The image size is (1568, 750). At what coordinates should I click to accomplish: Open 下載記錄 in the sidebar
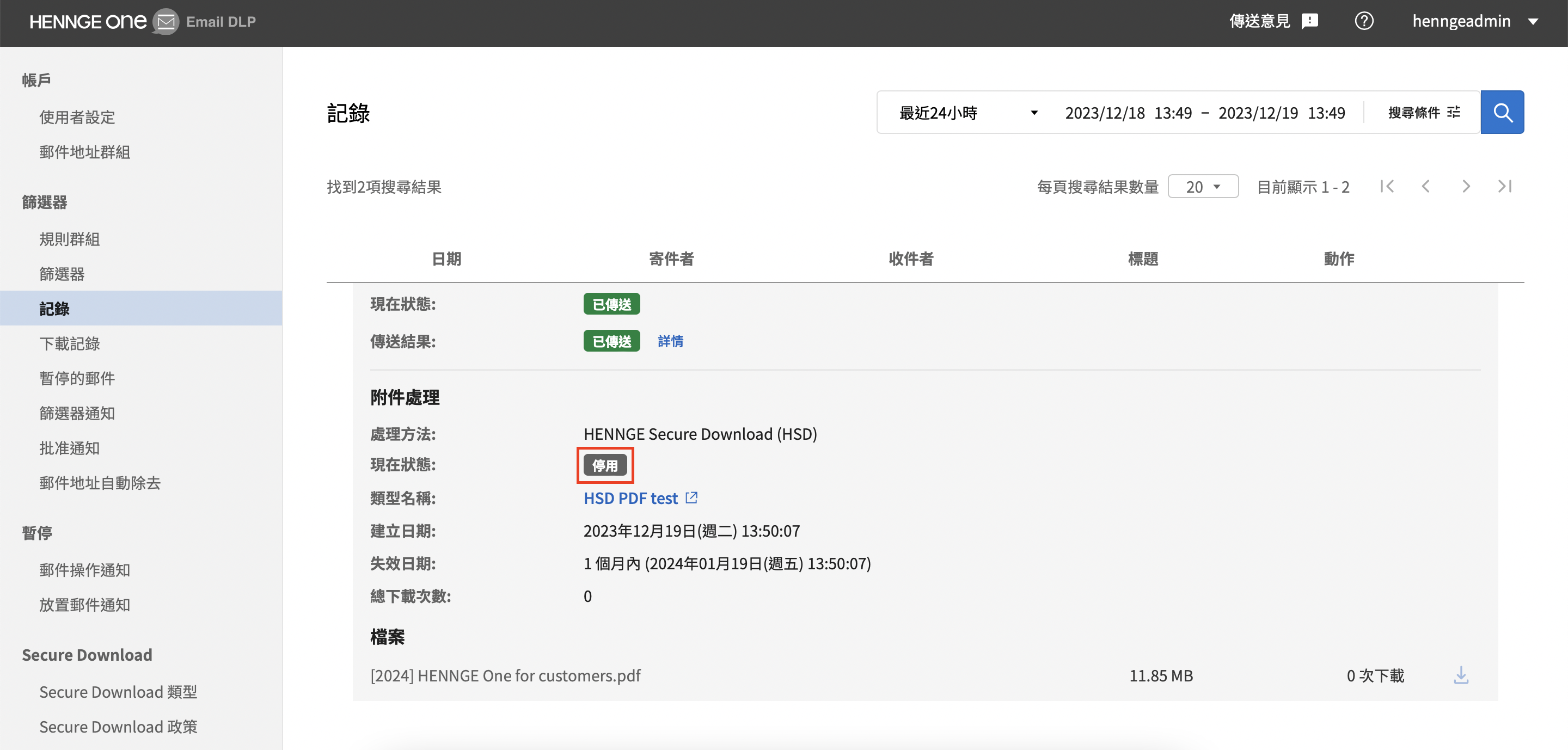(69, 343)
